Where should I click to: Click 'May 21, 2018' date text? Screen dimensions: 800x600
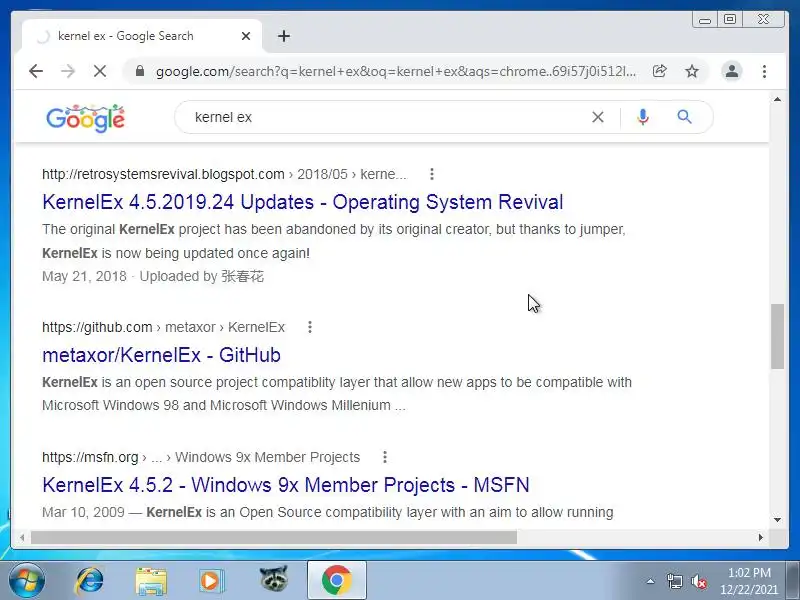pyautogui.click(x=84, y=277)
